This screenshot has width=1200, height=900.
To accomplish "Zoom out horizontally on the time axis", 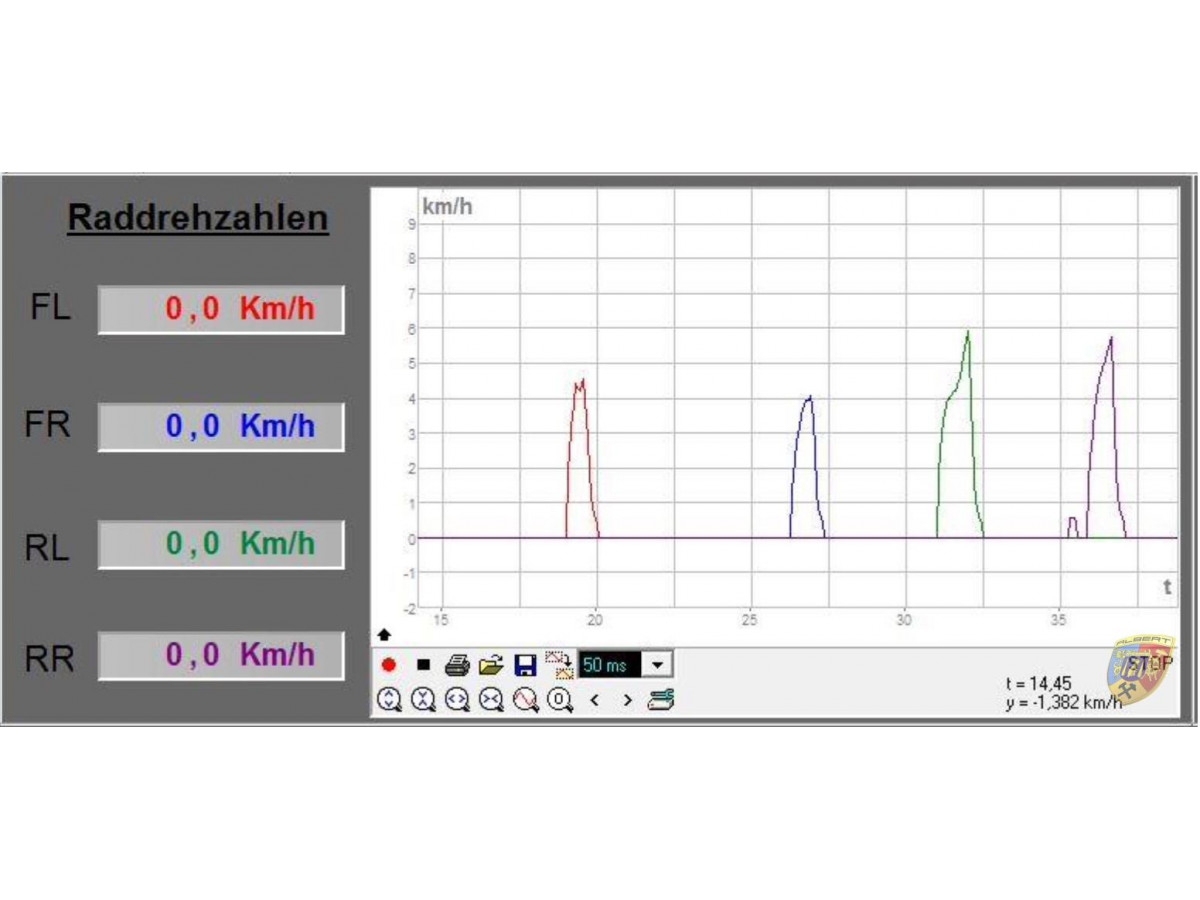I will click(x=491, y=700).
